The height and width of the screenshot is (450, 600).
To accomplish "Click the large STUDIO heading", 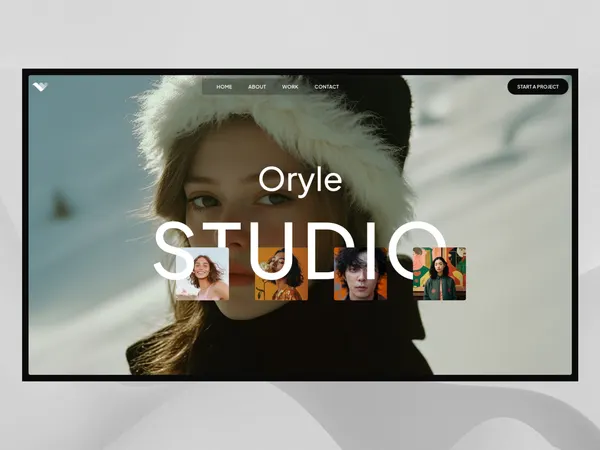I will [300, 251].
